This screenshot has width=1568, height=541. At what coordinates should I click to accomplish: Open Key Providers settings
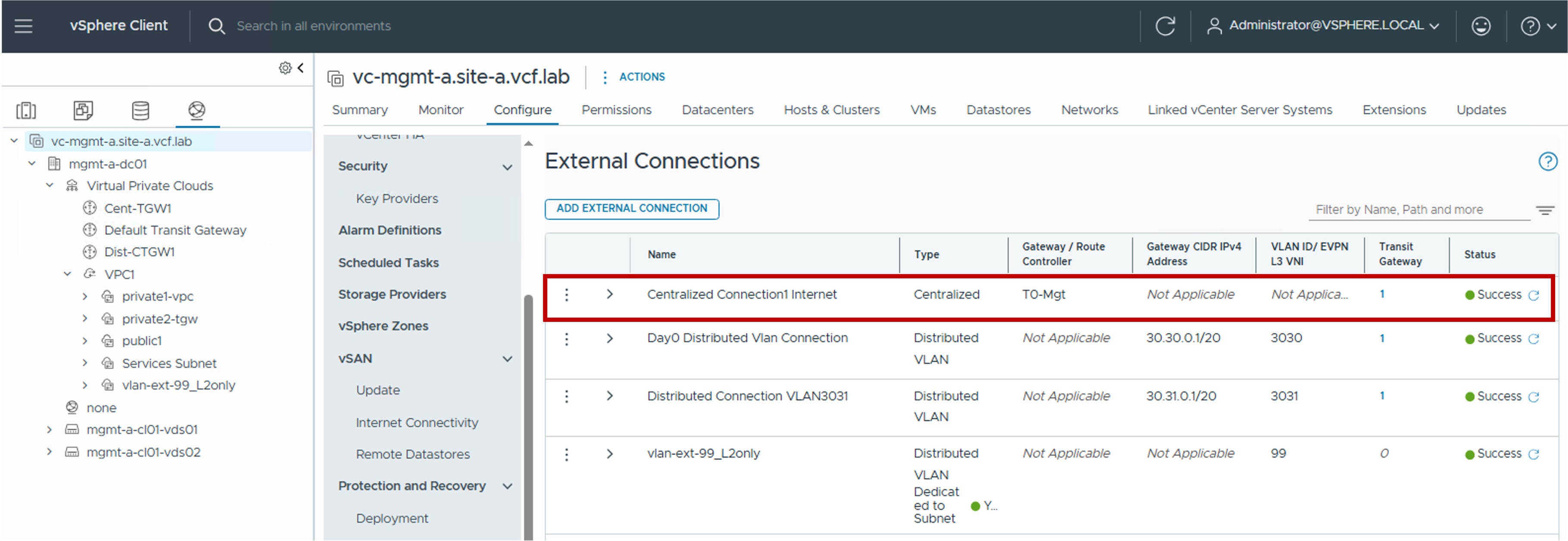[397, 199]
